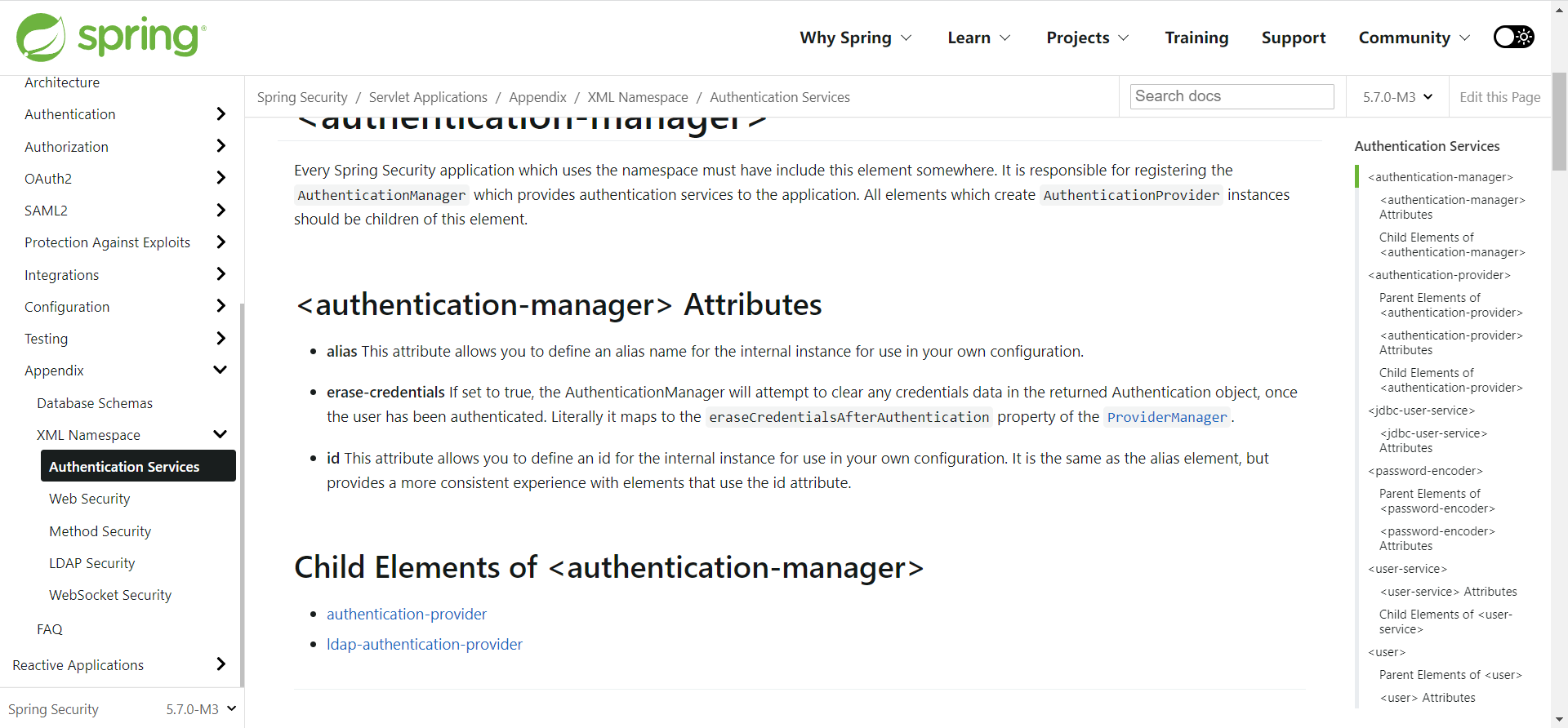The height and width of the screenshot is (728, 1568).
Task: Click the Search docs field
Action: pyautogui.click(x=1232, y=96)
